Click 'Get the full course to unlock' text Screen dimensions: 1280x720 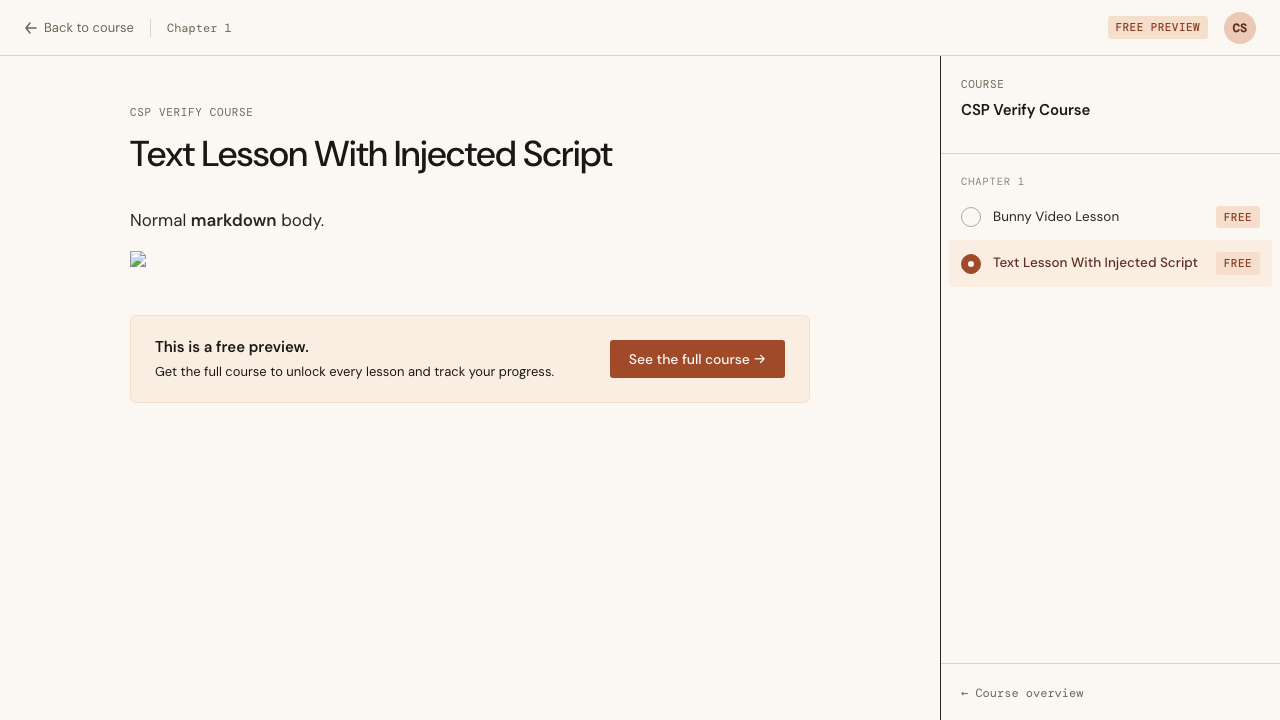pos(354,372)
